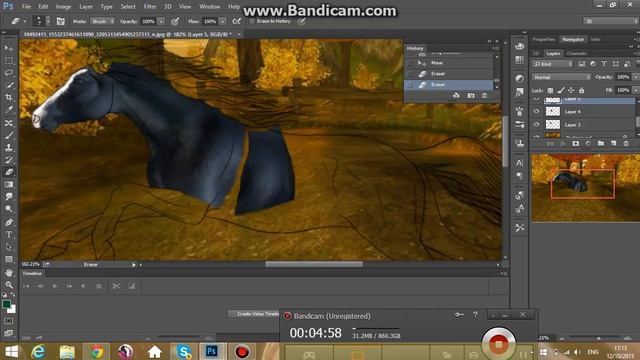640x360 pixels.
Task: Open the Image menu
Action: pyautogui.click(x=63, y=7)
